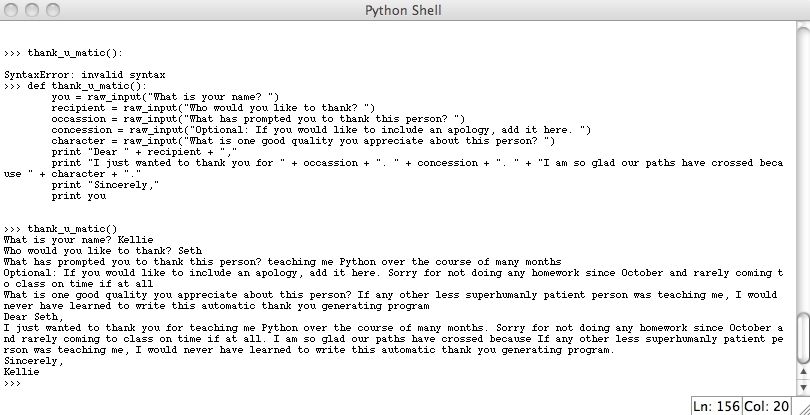Click the print you code line

point(79,196)
